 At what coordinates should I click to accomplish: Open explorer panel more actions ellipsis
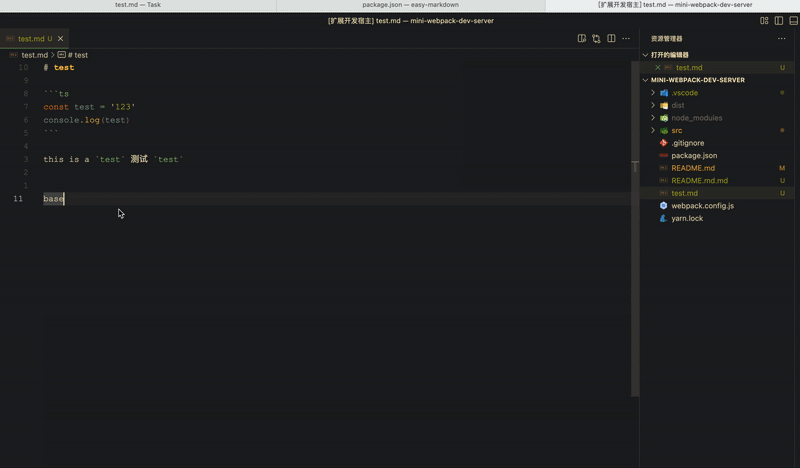click(782, 38)
